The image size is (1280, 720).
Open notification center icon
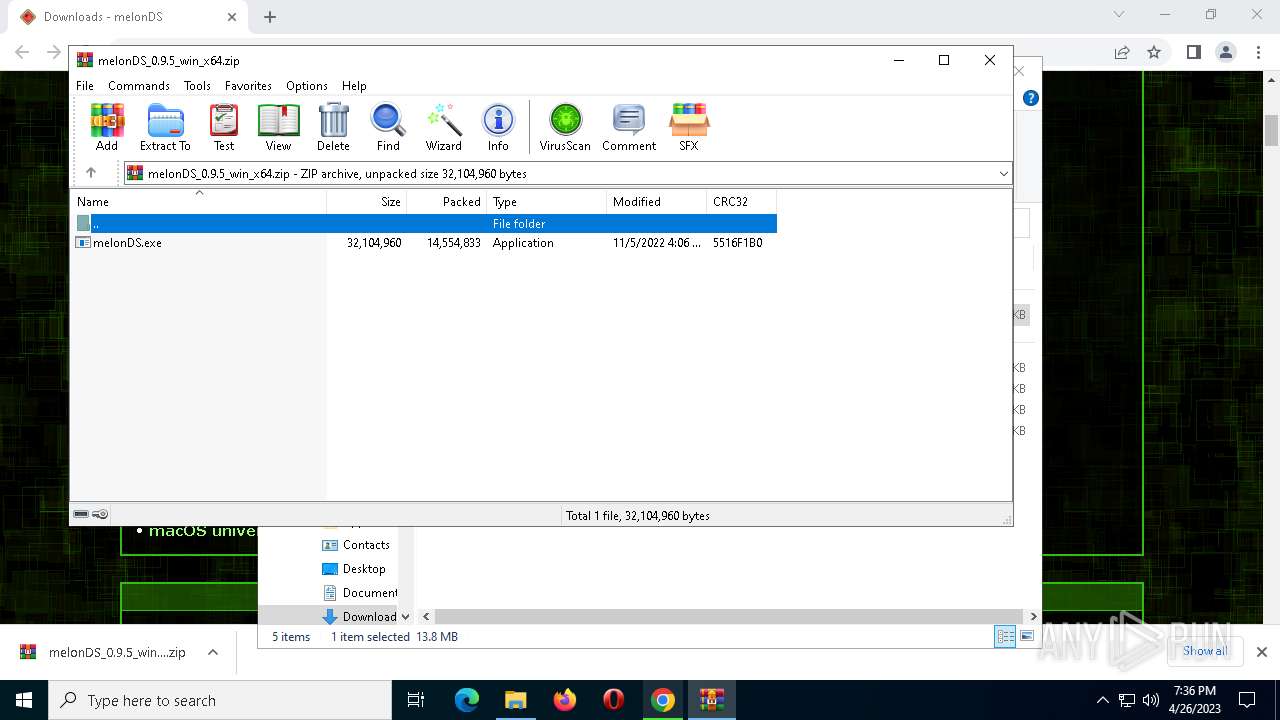click(x=1247, y=700)
